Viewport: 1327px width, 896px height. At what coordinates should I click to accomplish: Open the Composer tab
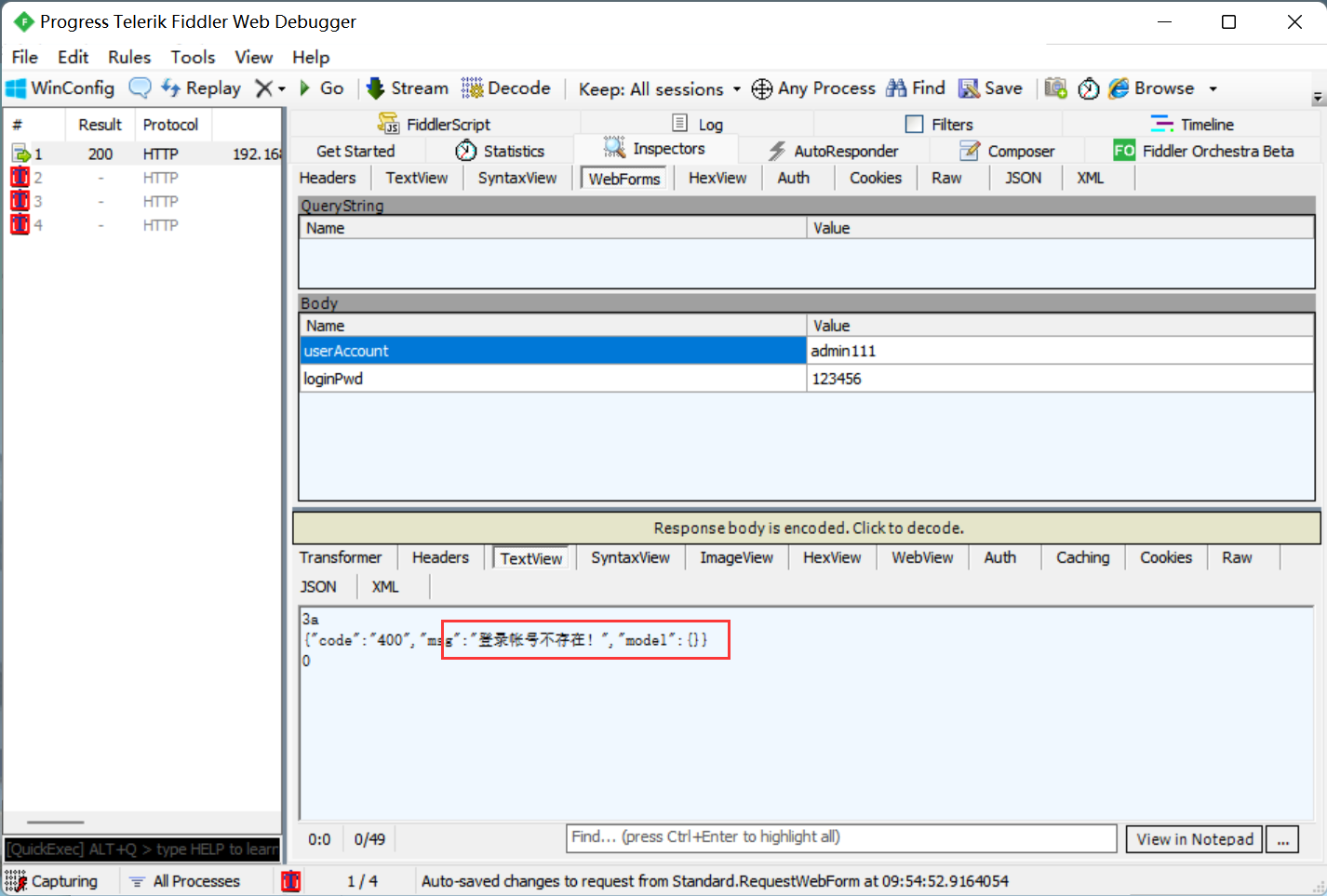[1008, 151]
